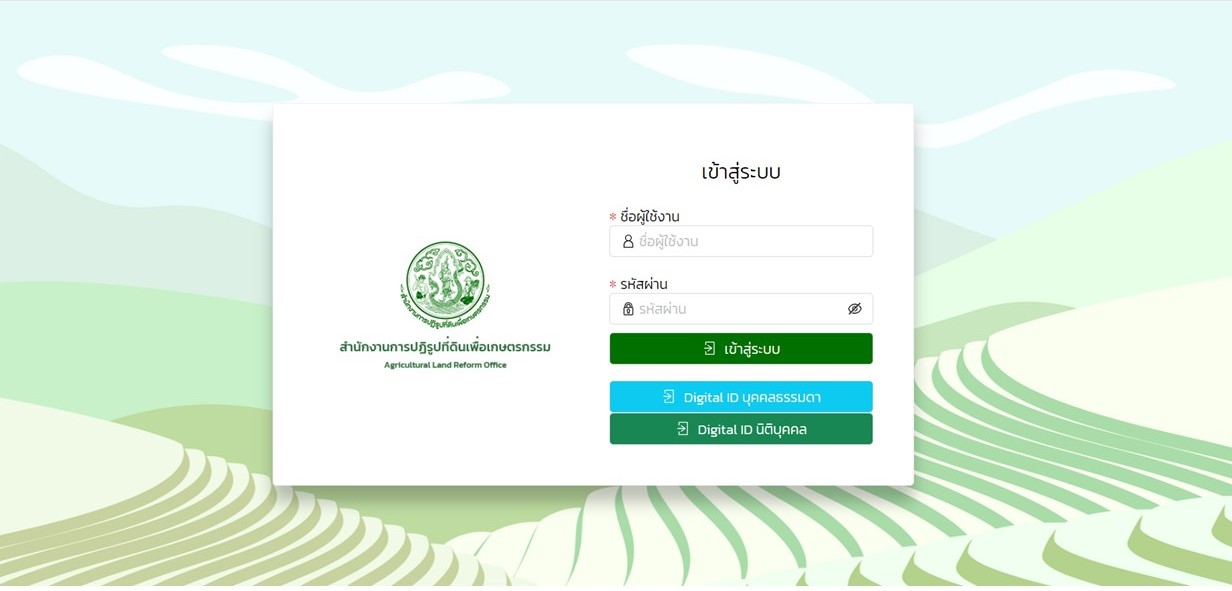Click the red asterisk beside ชื่อผู้ใช้งาน

coord(613,217)
